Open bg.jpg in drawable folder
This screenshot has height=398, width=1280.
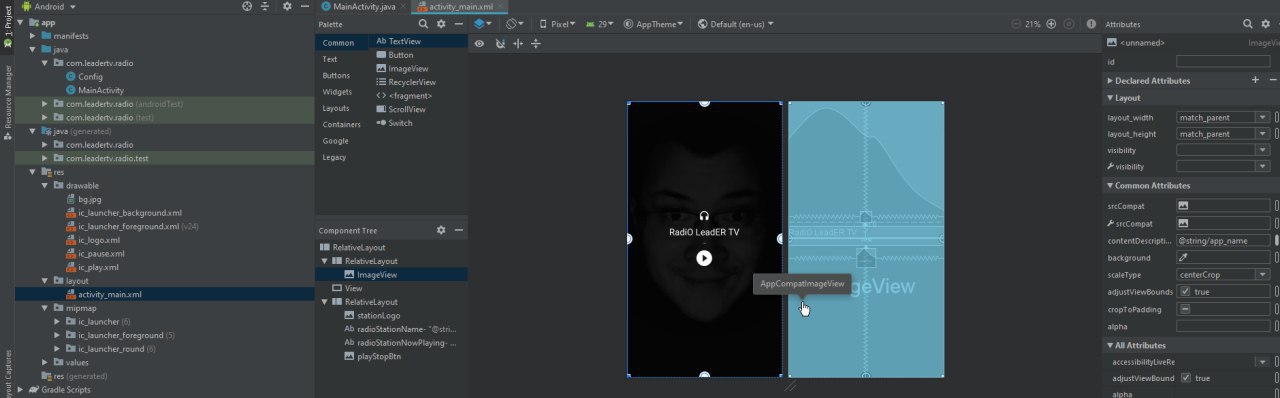tap(84, 199)
